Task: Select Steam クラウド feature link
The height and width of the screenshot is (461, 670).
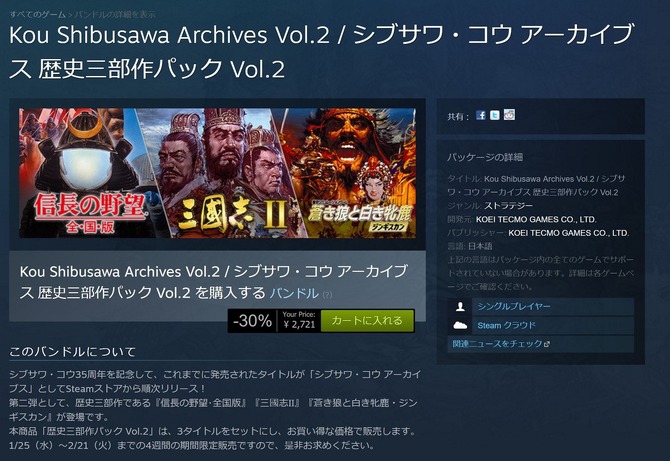Action: click(506, 325)
